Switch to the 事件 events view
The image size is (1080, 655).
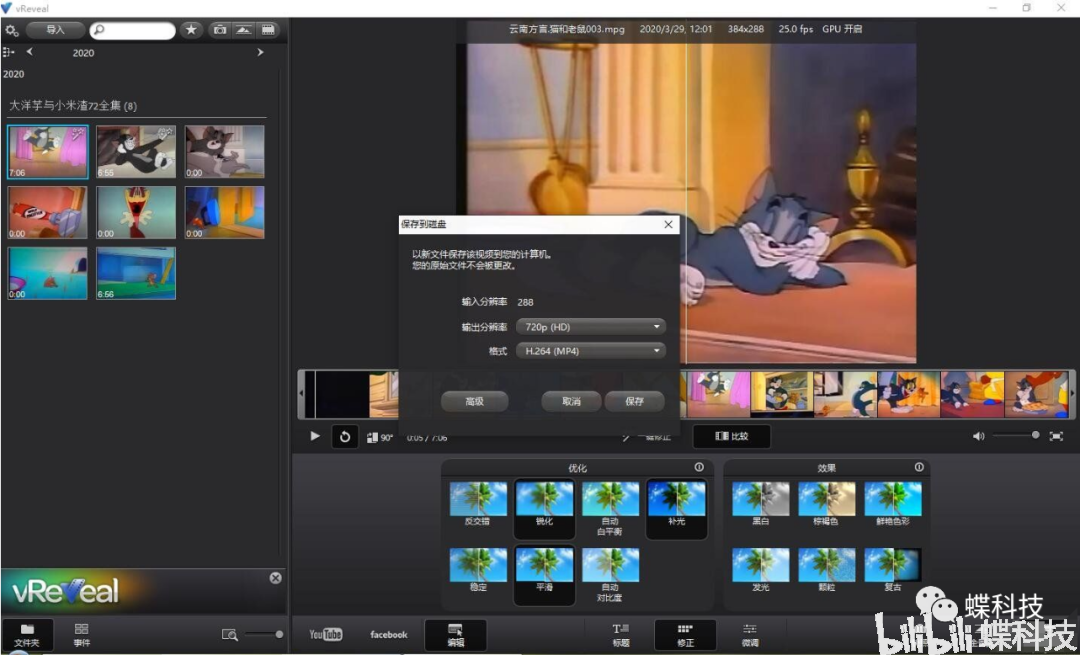click(x=82, y=634)
